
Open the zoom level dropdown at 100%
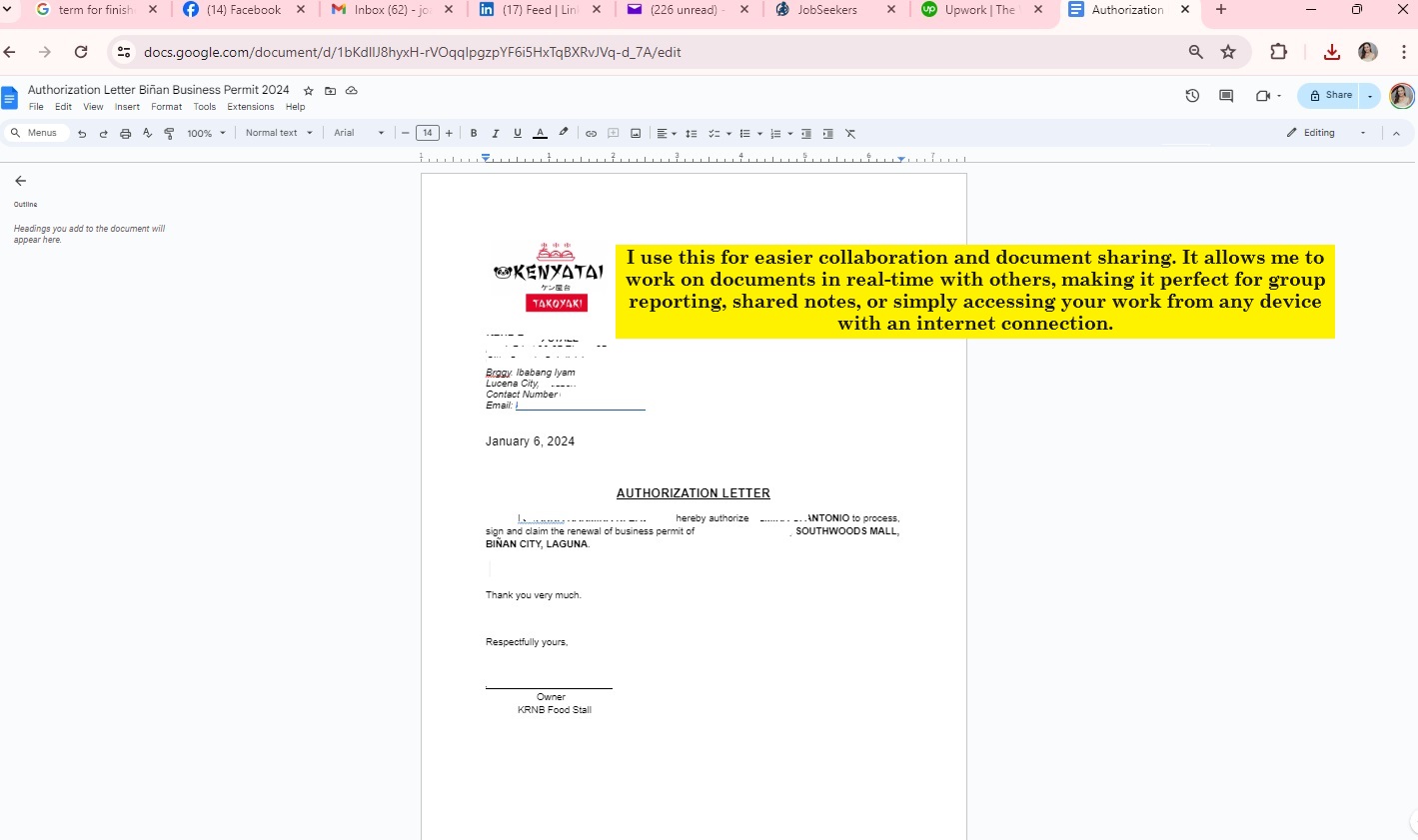[x=206, y=133]
